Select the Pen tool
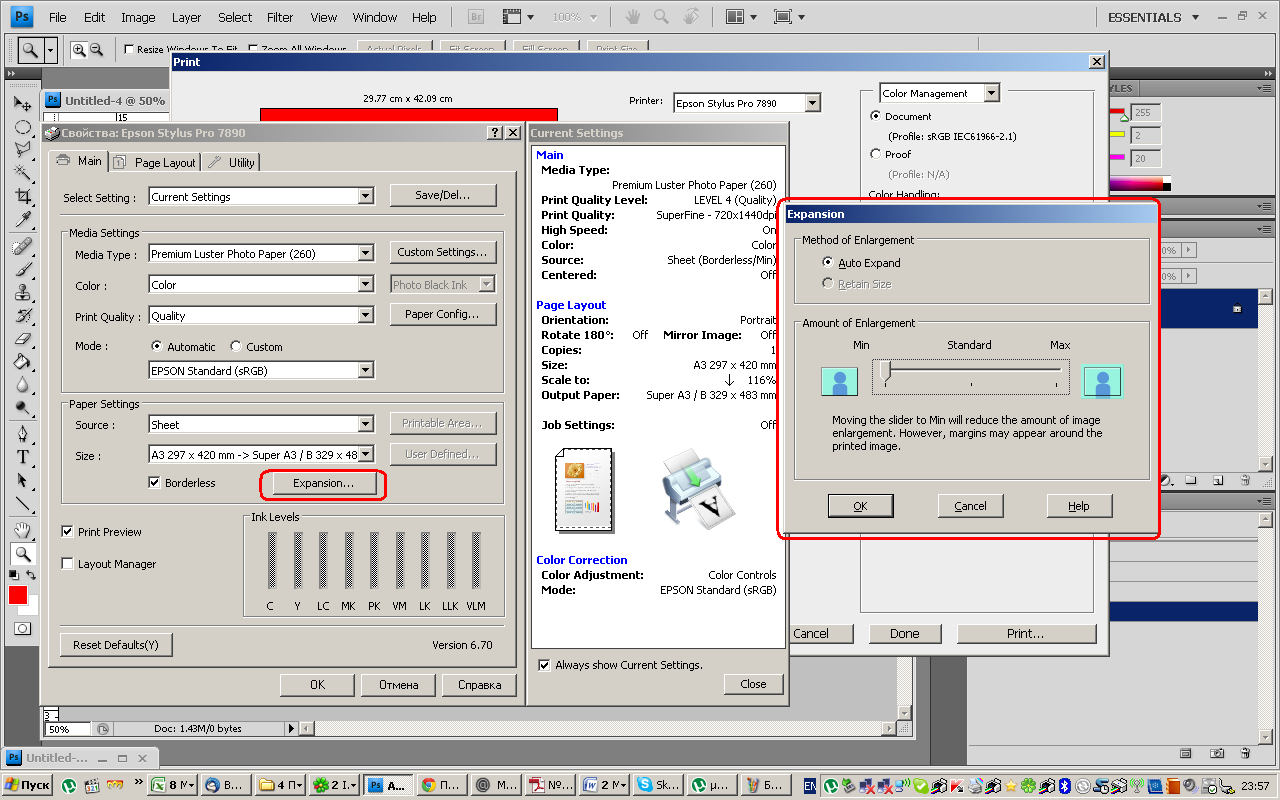Image resolution: width=1280 pixels, height=800 pixels. coord(22,435)
